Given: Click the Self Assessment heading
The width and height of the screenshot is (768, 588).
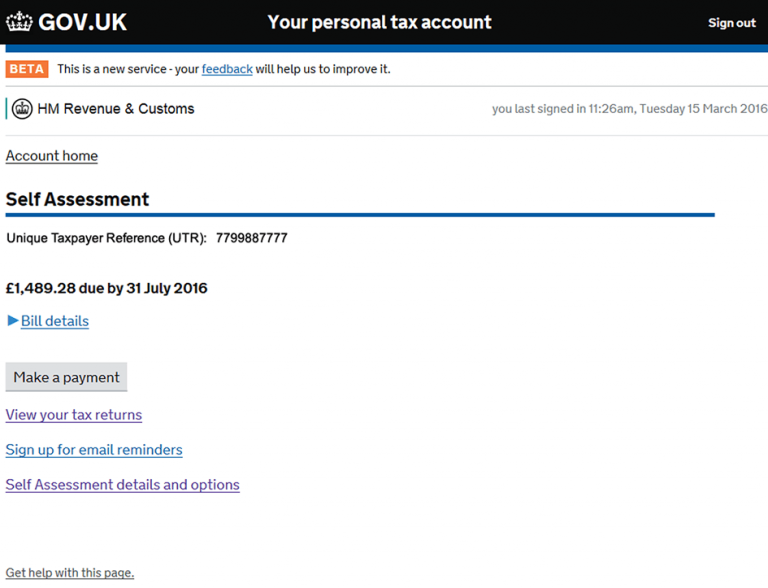Looking at the screenshot, I should click(x=77, y=199).
